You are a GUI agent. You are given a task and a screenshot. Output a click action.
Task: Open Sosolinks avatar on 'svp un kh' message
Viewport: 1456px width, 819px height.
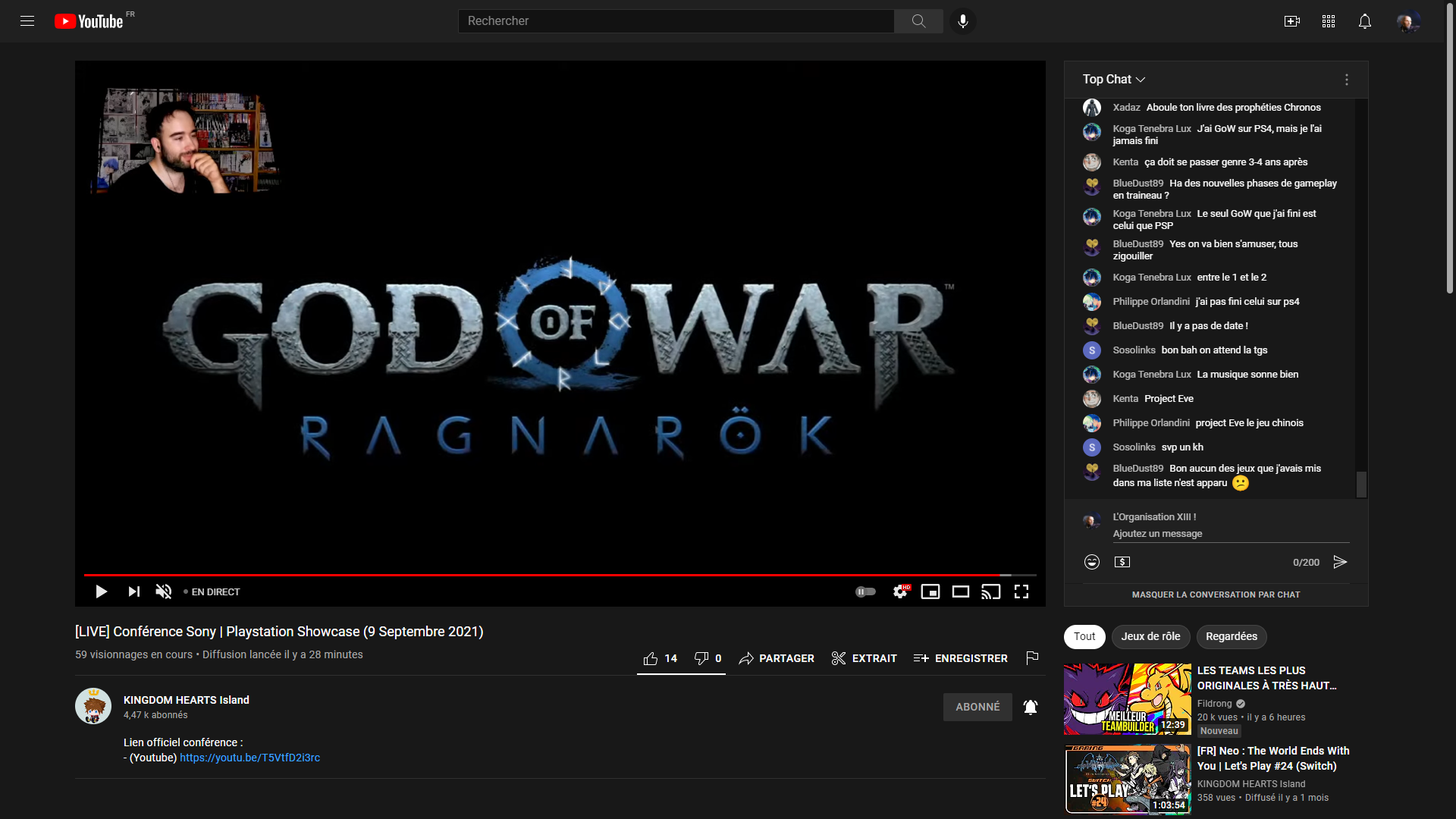click(x=1092, y=447)
